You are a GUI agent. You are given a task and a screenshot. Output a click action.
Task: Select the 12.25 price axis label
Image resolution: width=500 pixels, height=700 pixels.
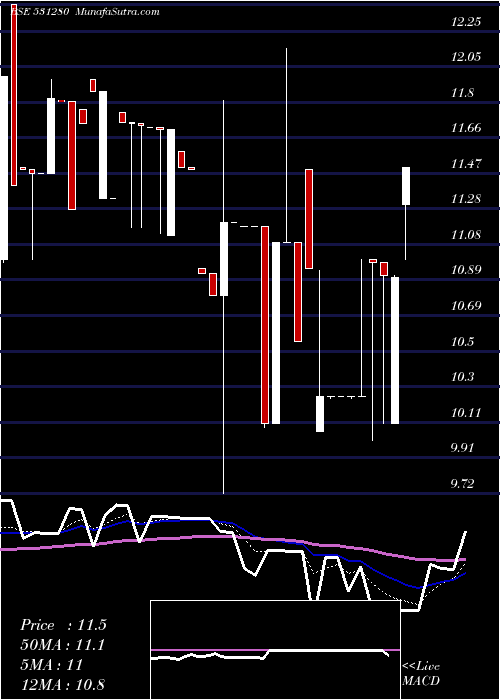[466, 21]
